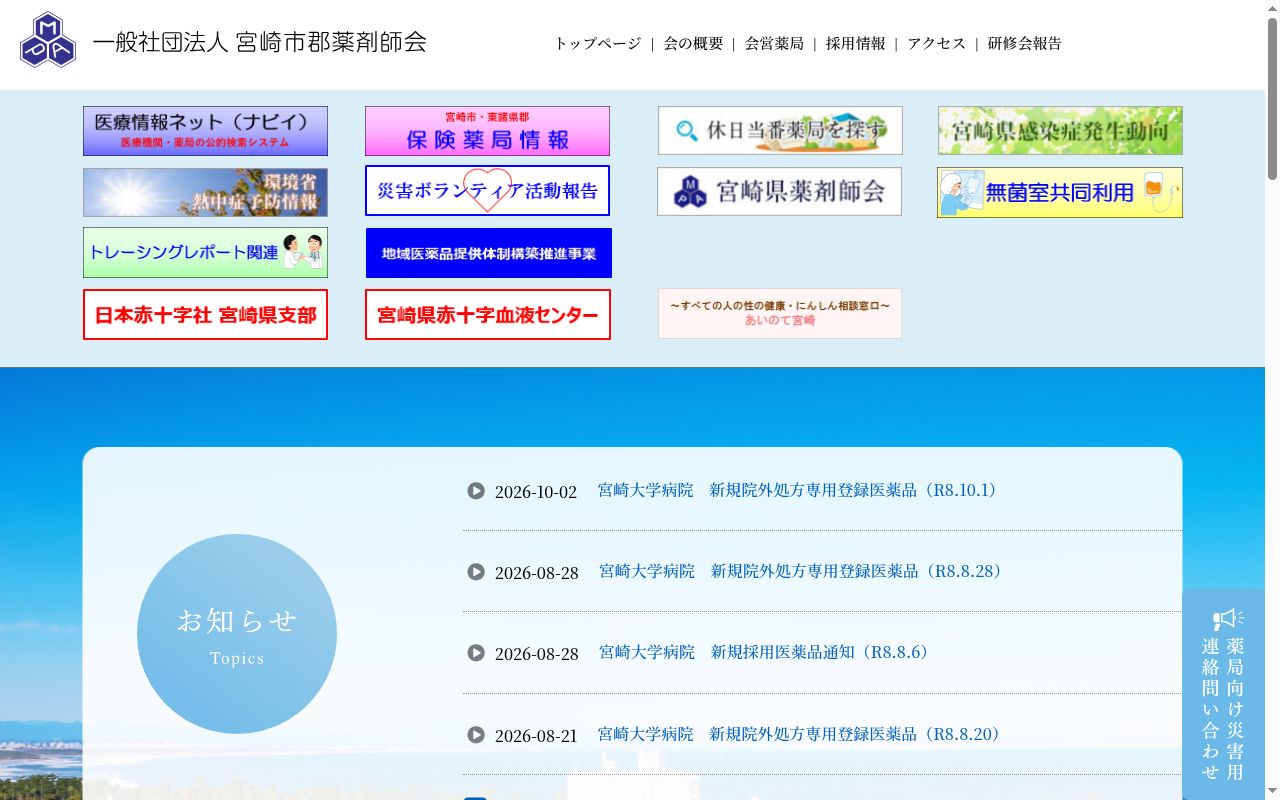Open the あいのて宮崎 consultation banner
Screen dimensions: 1280x800
pyautogui.click(x=780, y=314)
